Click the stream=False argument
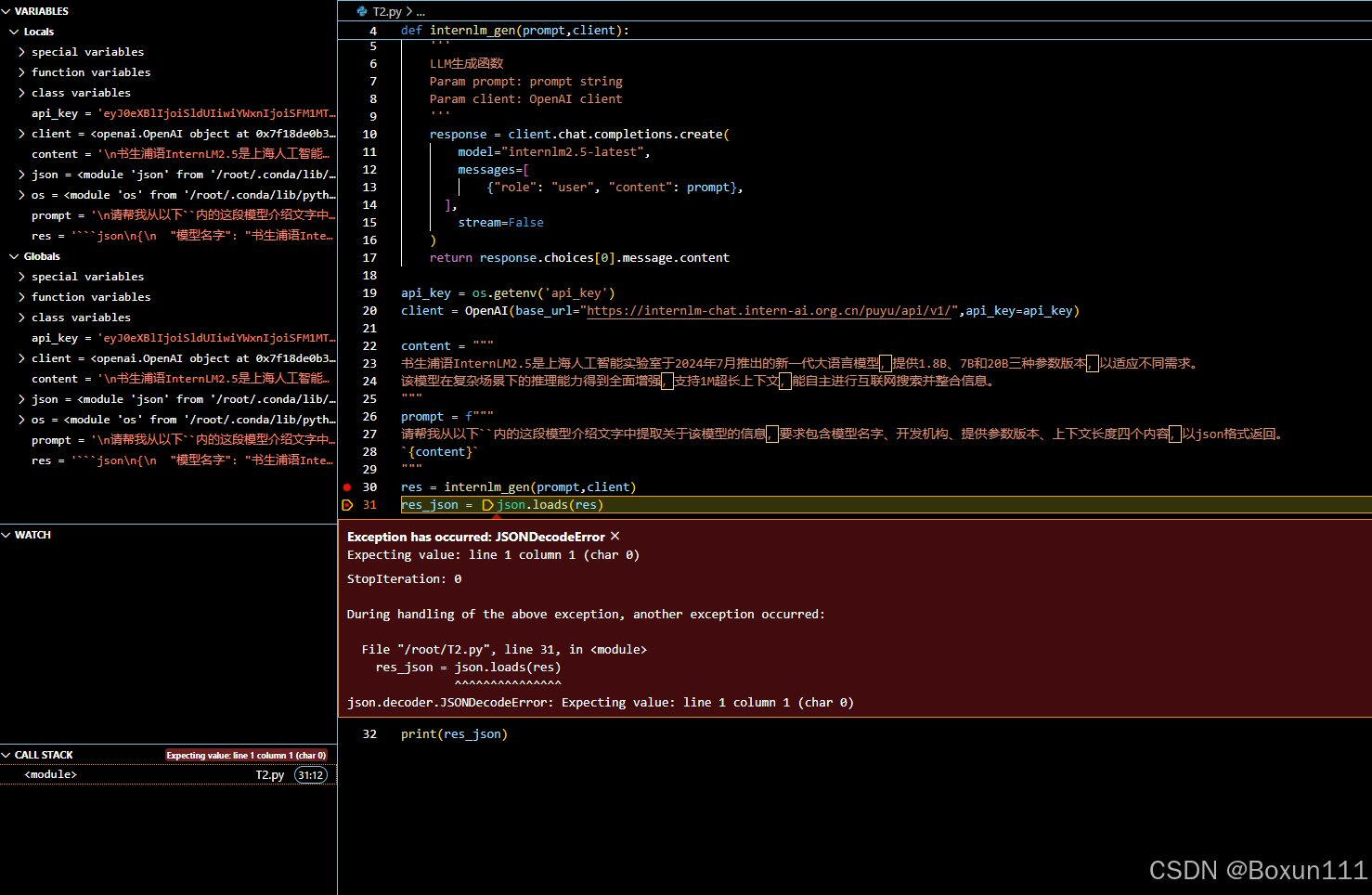Image resolution: width=1372 pixels, height=895 pixels. (501, 223)
